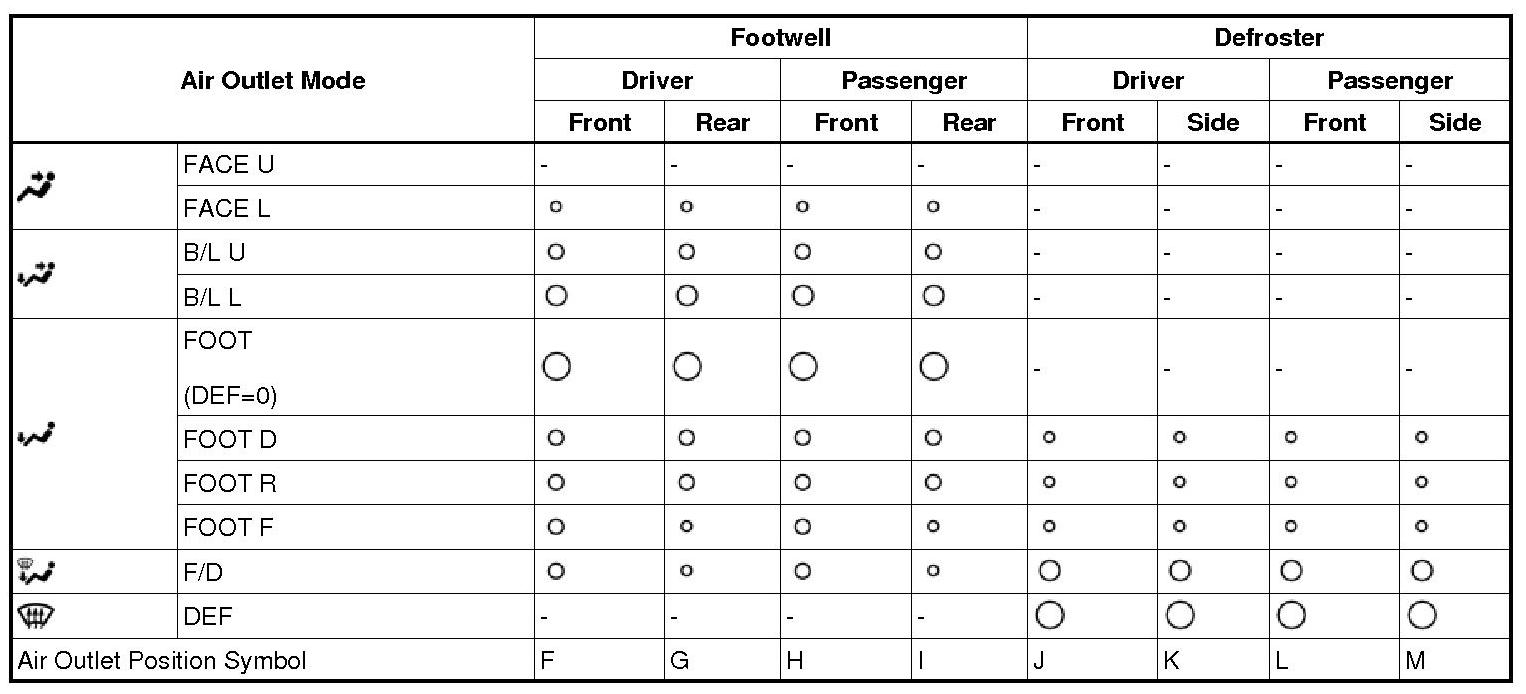Select the Footwell header cell

click(x=780, y=38)
